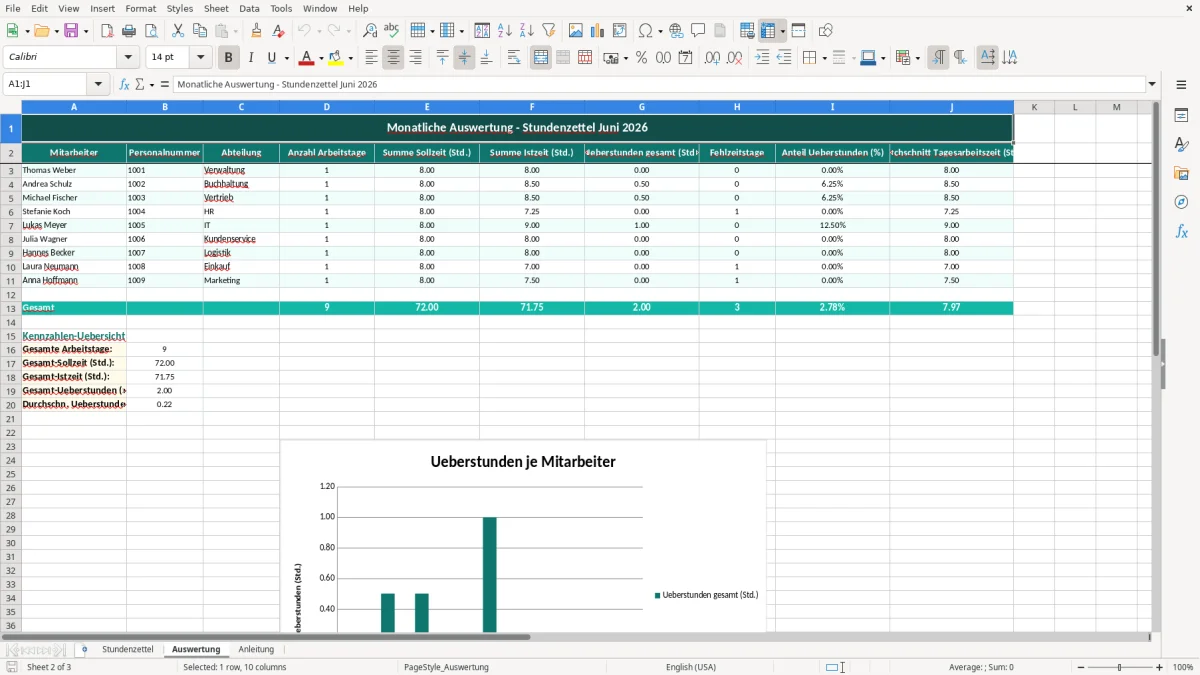This screenshot has height=675, width=1200.
Task: Select column header G
Action: pyautogui.click(x=642, y=107)
